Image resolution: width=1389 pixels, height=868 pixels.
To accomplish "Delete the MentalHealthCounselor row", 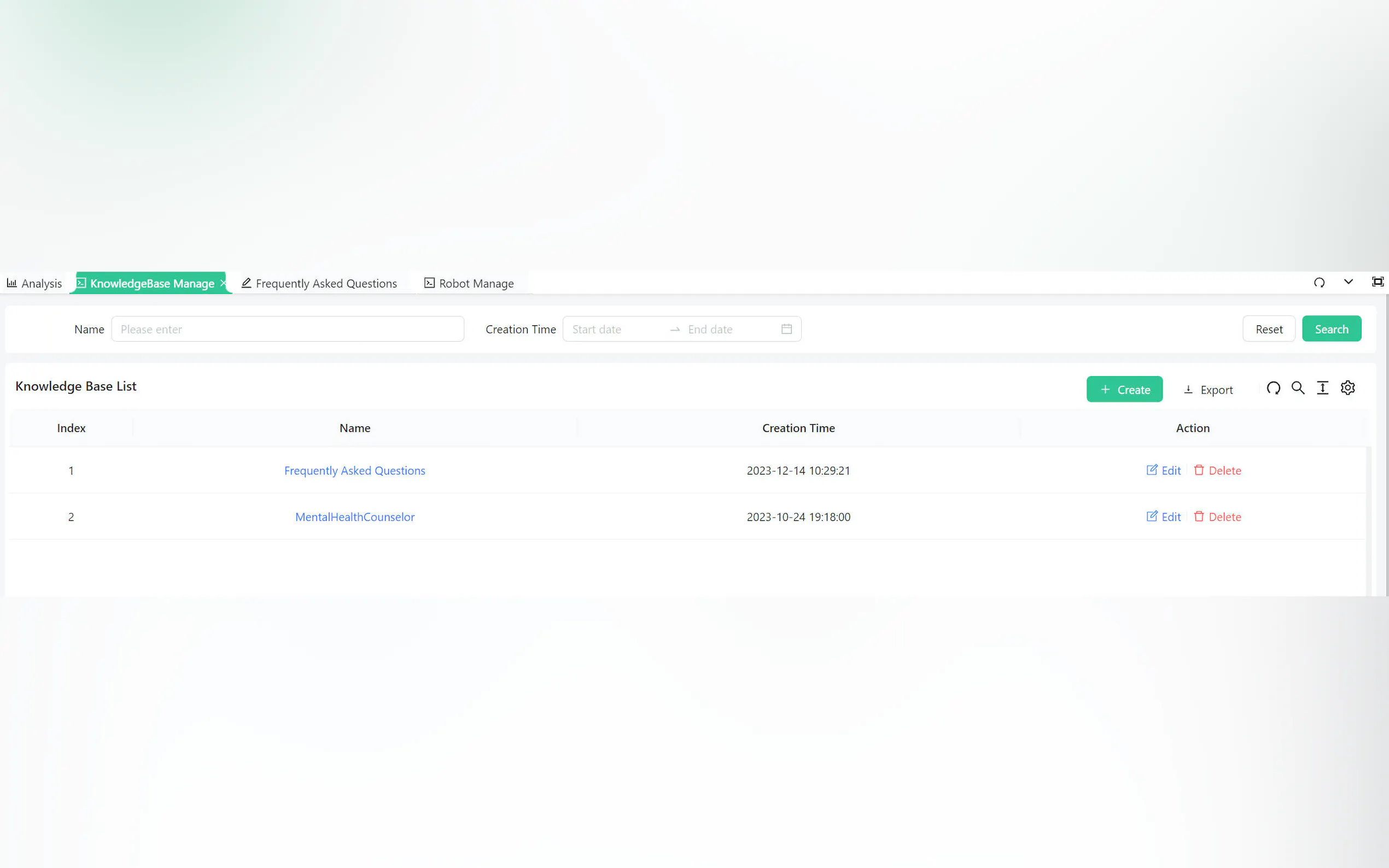I will (1217, 517).
